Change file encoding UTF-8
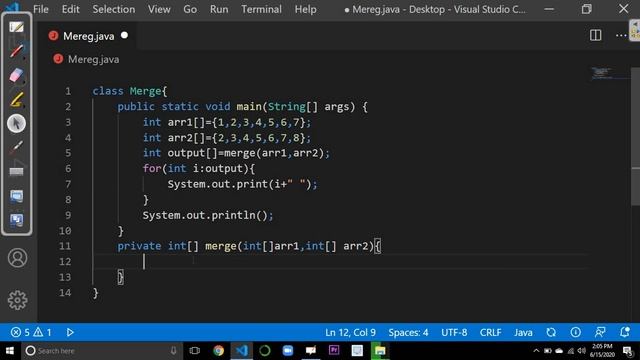Viewport: 640px width, 360px height. (x=454, y=332)
